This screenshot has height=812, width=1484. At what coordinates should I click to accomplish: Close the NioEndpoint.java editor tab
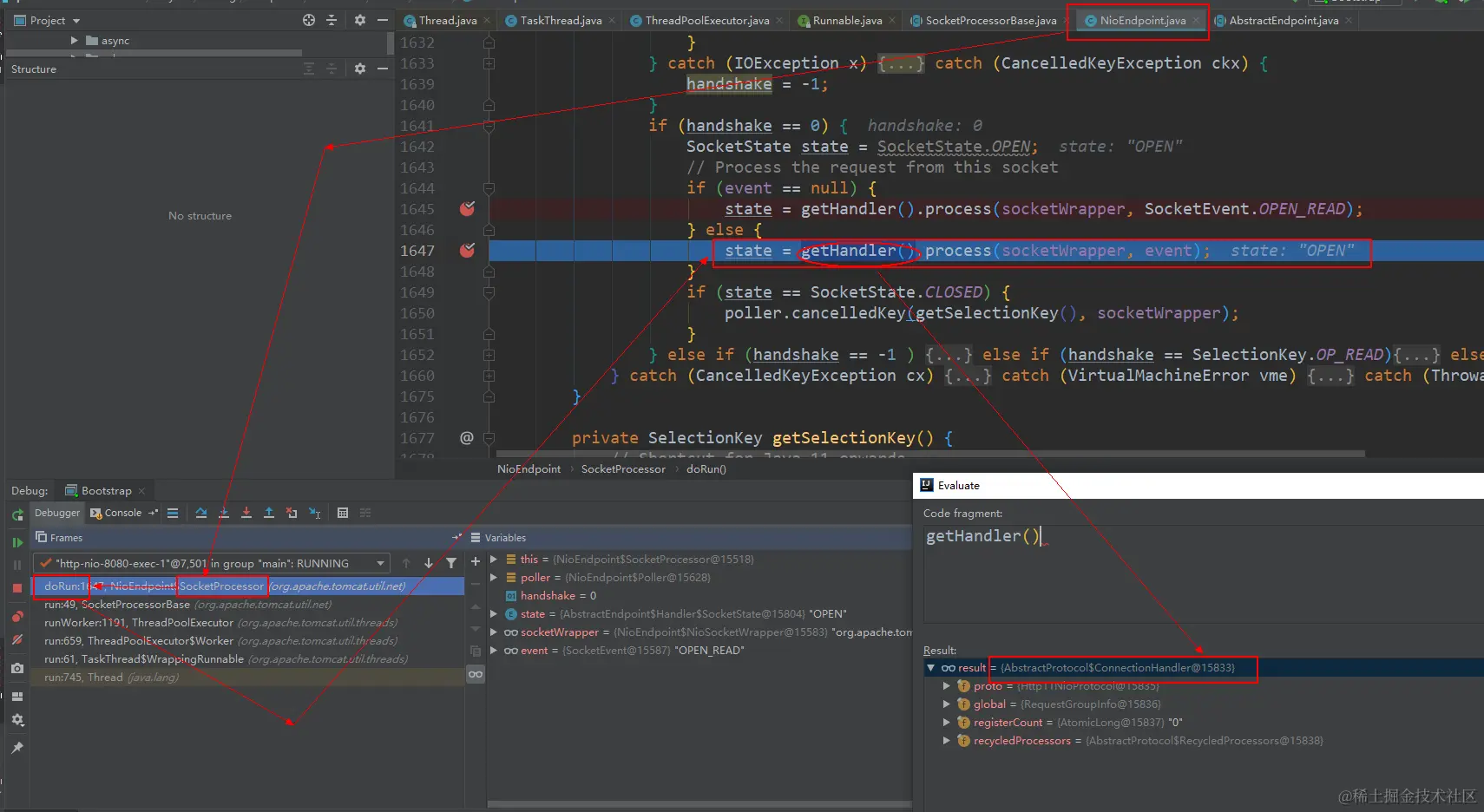(1196, 21)
